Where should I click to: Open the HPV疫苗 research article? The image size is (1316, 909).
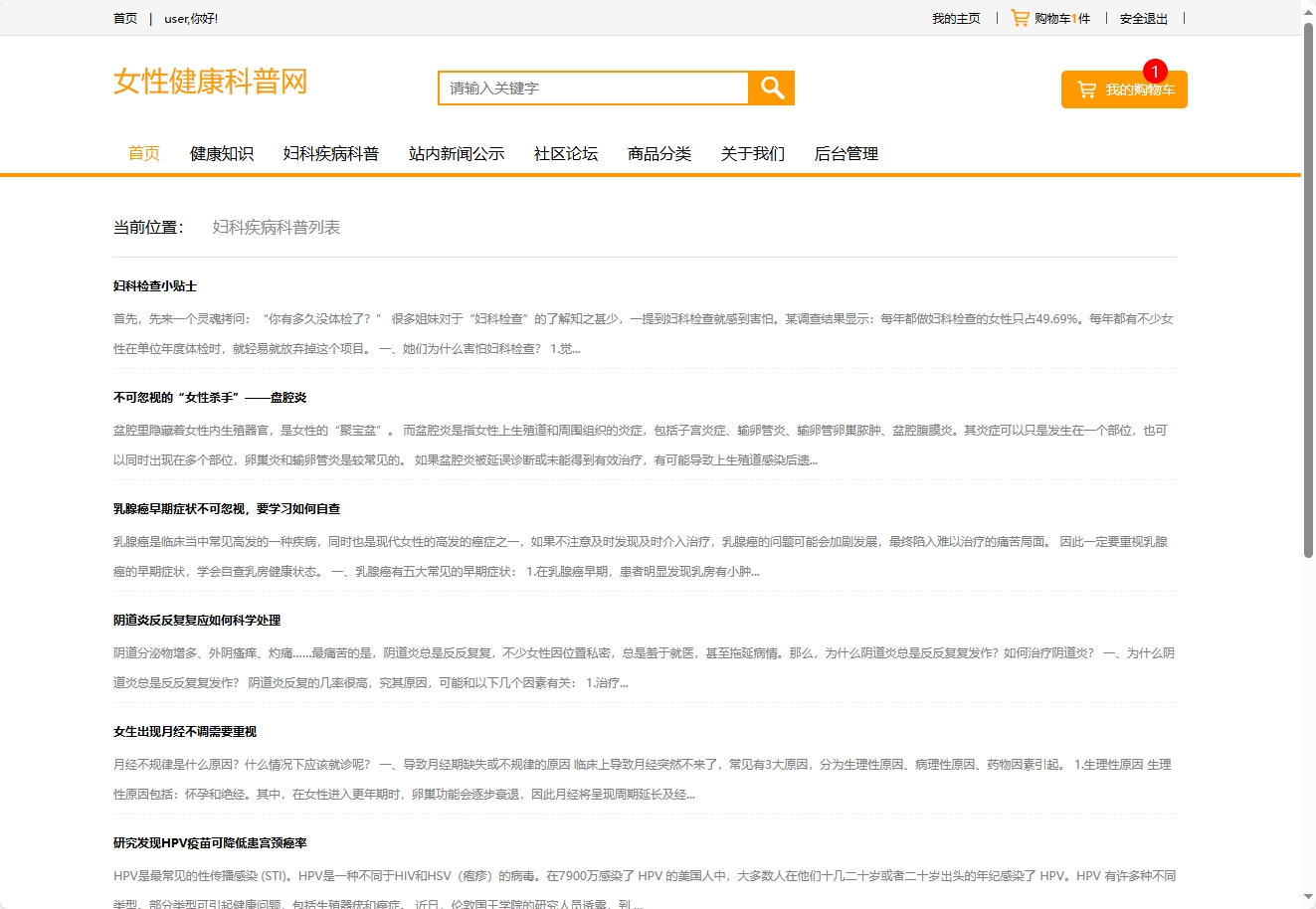tap(210, 841)
